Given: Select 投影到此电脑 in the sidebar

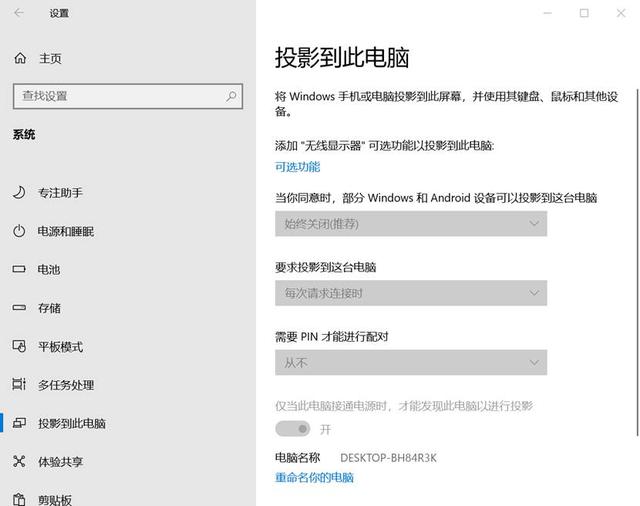Looking at the screenshot, I should pos(72,423).
